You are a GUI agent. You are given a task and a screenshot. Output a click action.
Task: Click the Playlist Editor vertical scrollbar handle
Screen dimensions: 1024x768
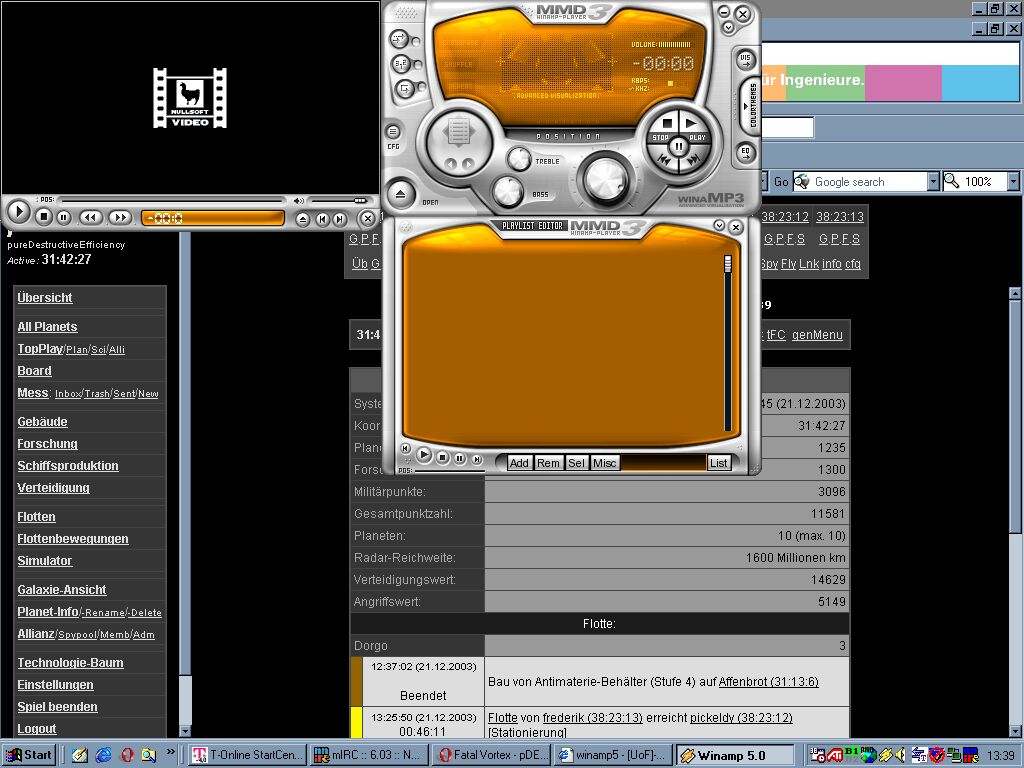point(728,263)
